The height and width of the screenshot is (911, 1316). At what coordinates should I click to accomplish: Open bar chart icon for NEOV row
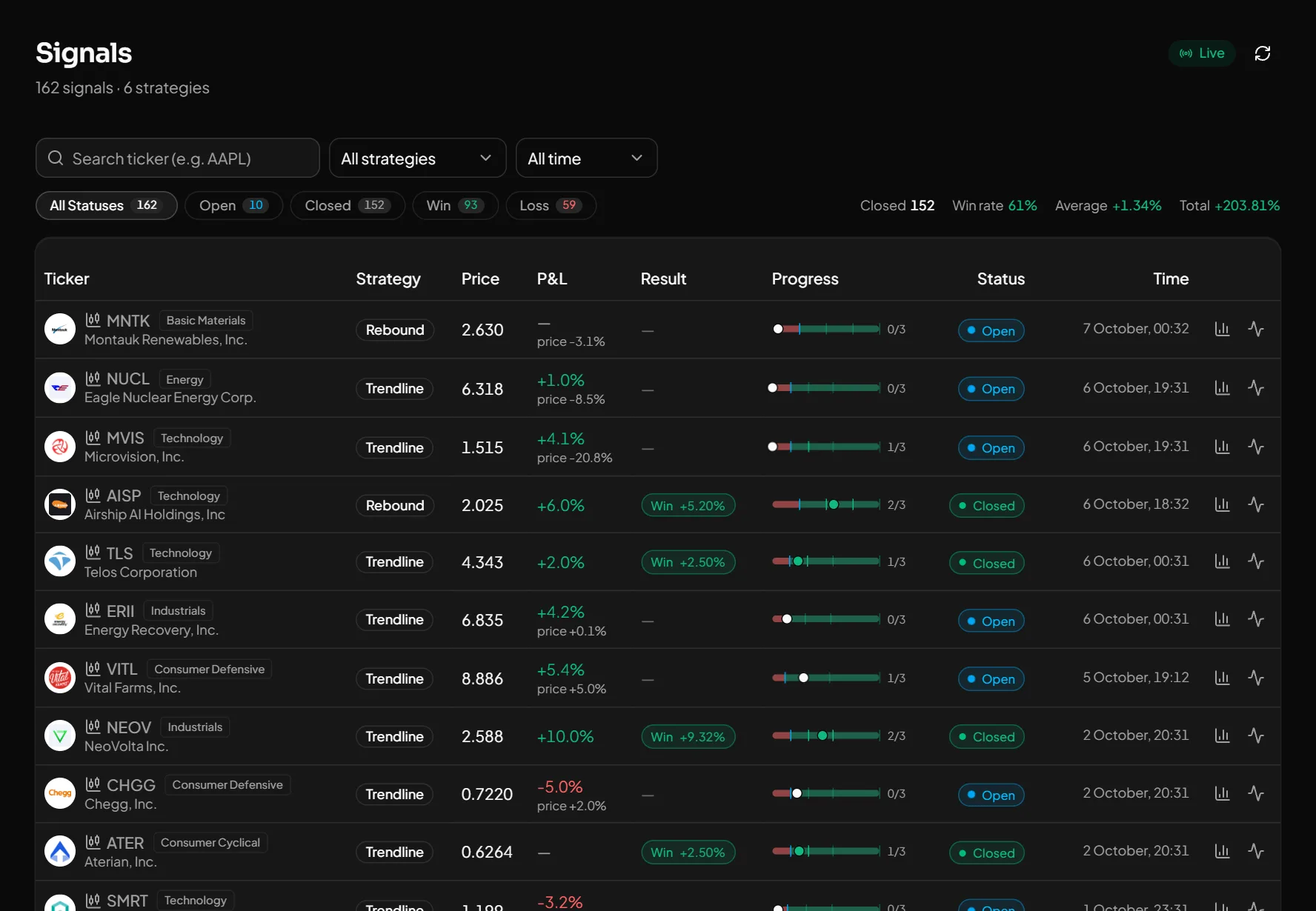tap(1223, 735)
